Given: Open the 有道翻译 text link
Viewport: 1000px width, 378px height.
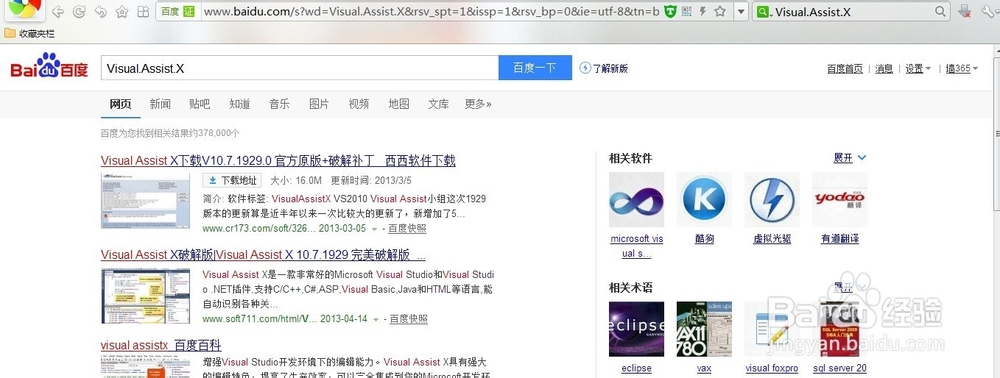Looking at the screenshot, I should [x=840, y=239].
